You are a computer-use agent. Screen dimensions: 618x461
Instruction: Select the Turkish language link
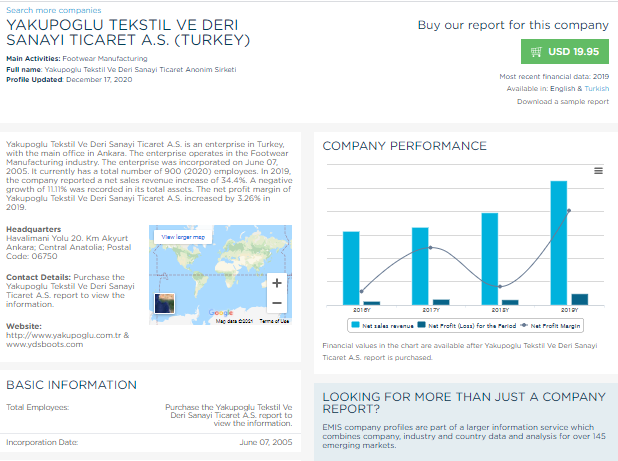tap(597, 89)
